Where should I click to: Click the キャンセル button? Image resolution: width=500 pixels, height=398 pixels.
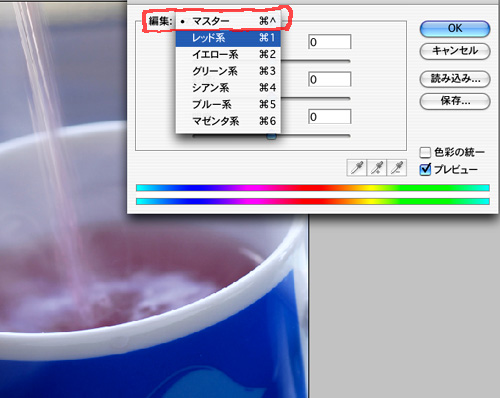[x=455, y=51]
